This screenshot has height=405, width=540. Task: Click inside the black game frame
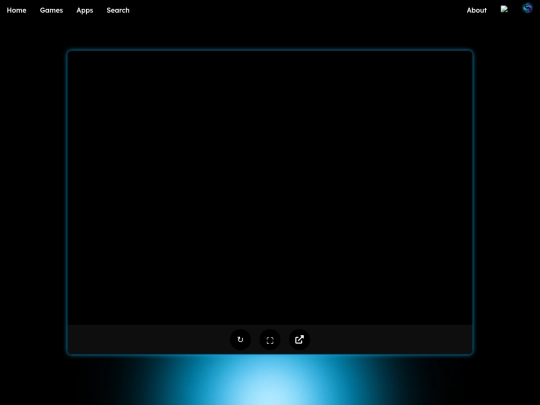pos(270,188)
